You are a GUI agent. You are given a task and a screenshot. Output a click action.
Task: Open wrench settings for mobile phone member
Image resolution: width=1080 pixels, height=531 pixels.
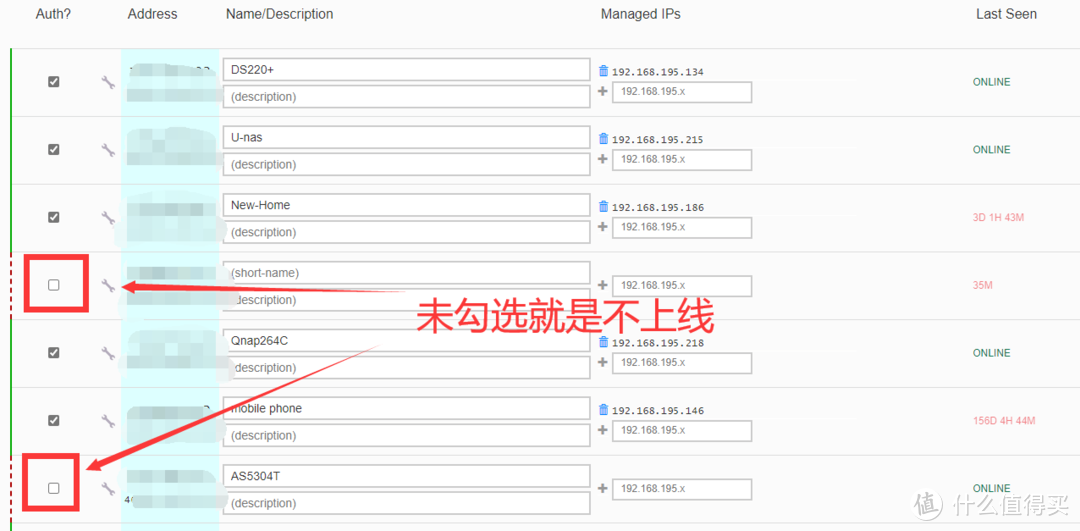(107, 421)
